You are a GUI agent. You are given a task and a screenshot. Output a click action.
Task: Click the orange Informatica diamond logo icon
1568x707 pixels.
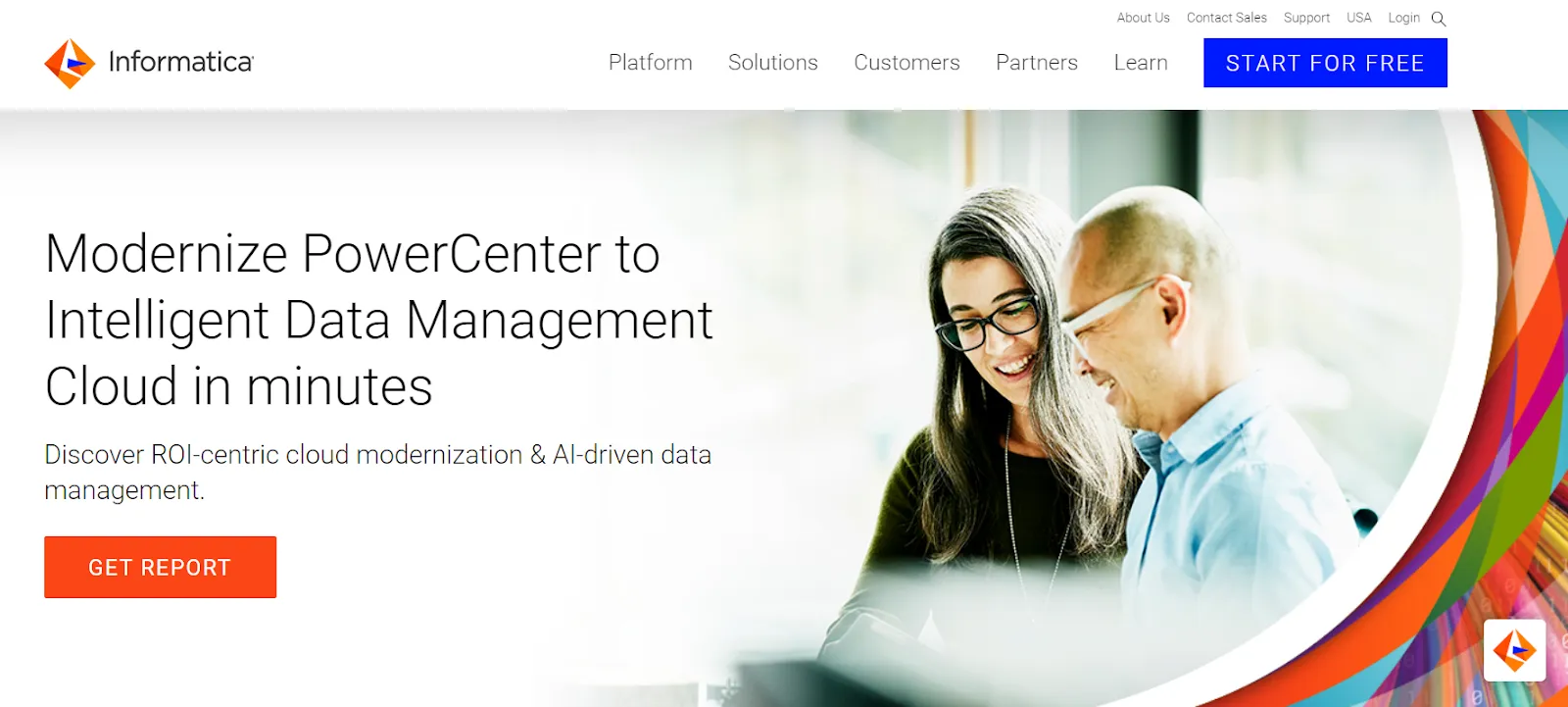click(70, 64)
